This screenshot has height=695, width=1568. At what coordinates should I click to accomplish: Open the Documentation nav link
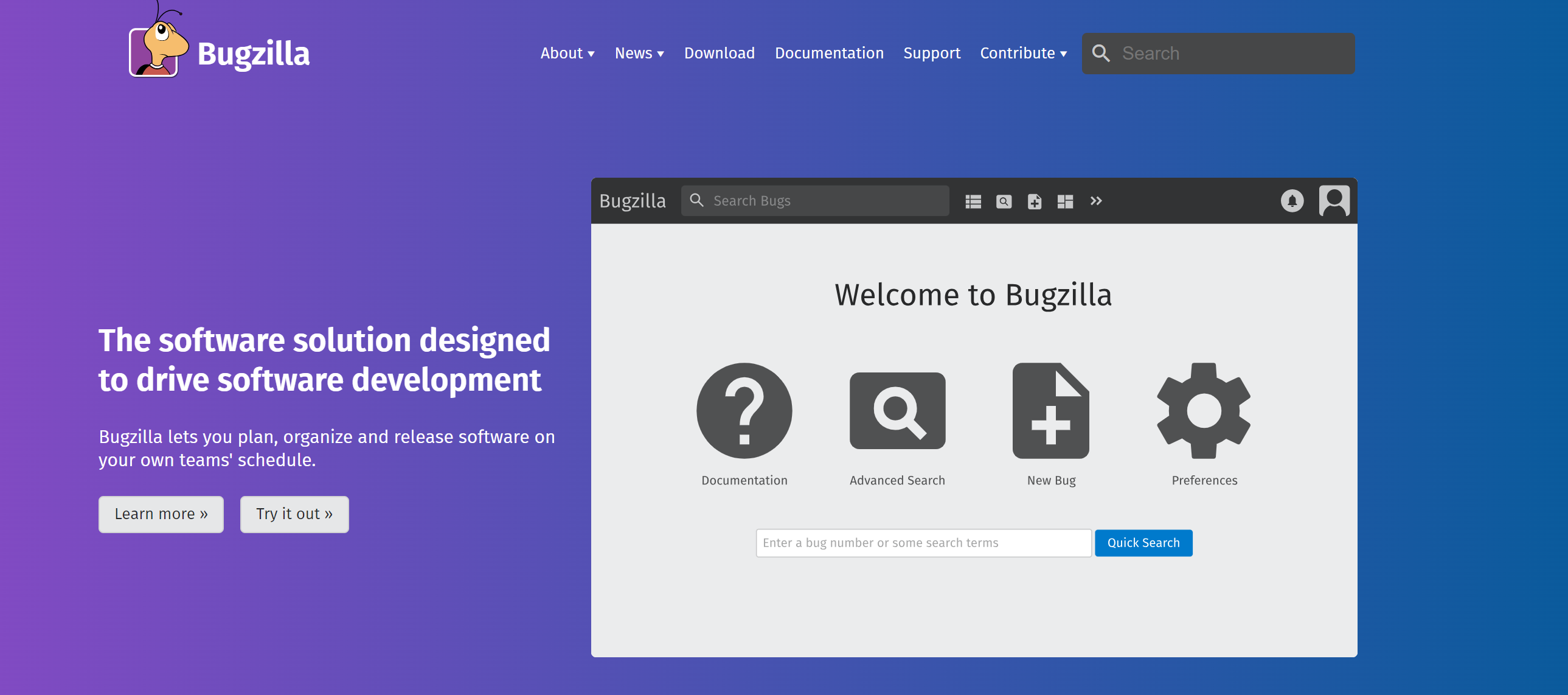pos(829,54)
